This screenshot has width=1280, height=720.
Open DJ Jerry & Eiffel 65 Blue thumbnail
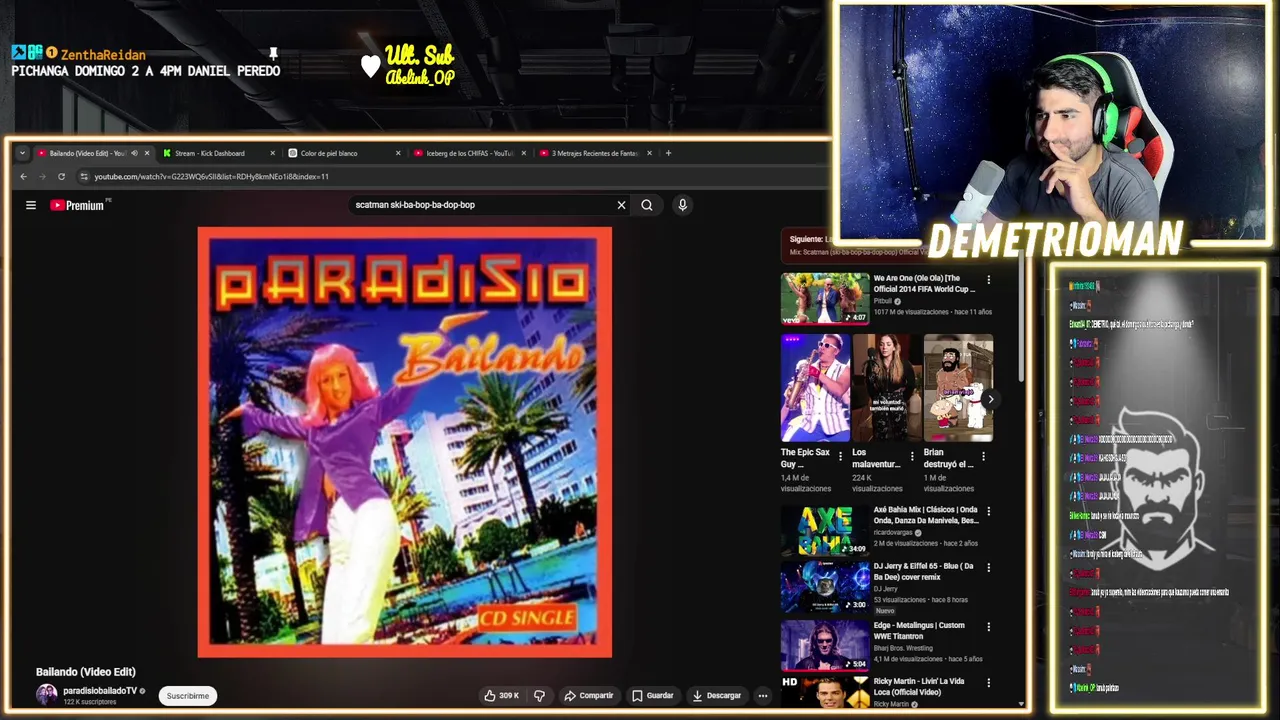click(x=825, y=586)
